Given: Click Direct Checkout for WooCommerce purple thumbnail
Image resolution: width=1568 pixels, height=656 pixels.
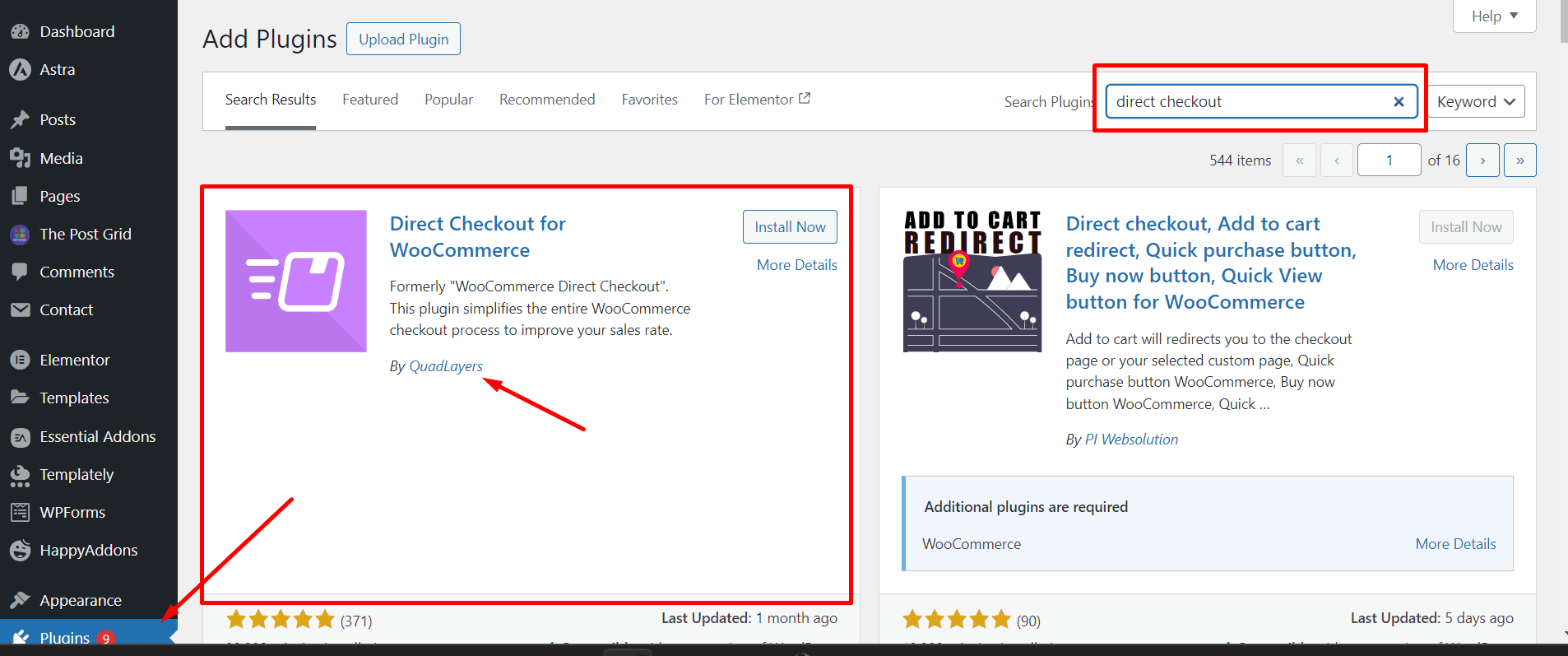Looking at the screenshot, I should tap(296, 281).
